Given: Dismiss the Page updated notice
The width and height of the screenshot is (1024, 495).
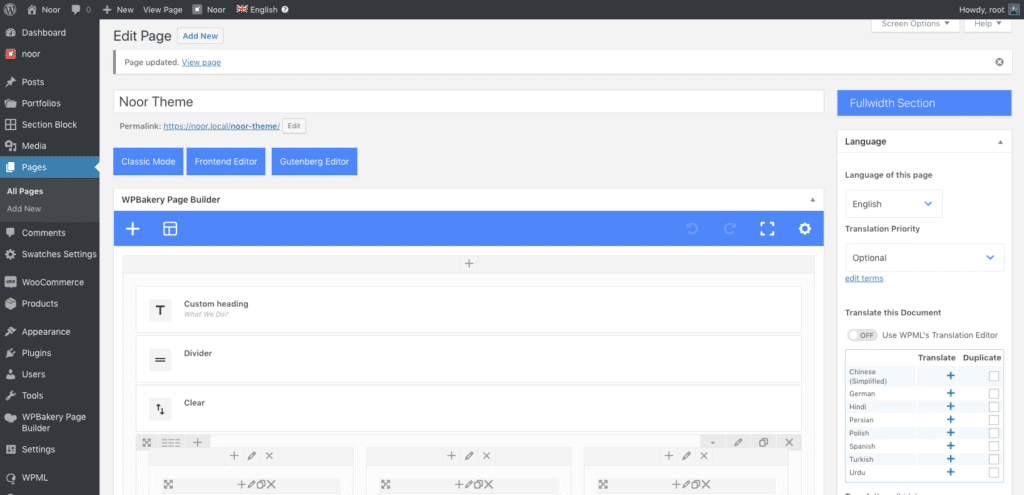Looking at the screenshot, I should click(x=999, y=62).
